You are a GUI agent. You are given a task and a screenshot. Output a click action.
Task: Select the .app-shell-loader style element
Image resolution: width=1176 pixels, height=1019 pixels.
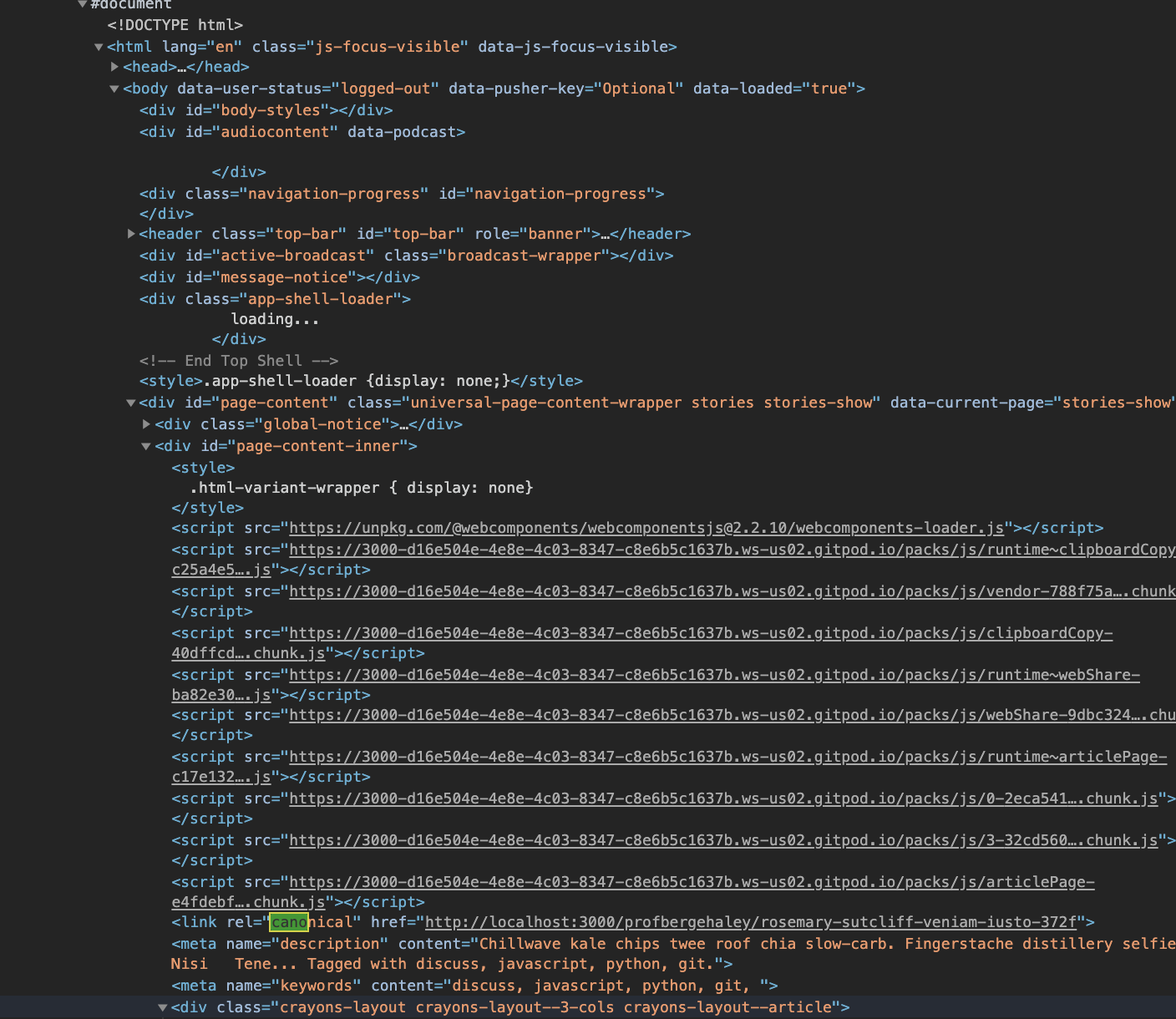(361, 381)
